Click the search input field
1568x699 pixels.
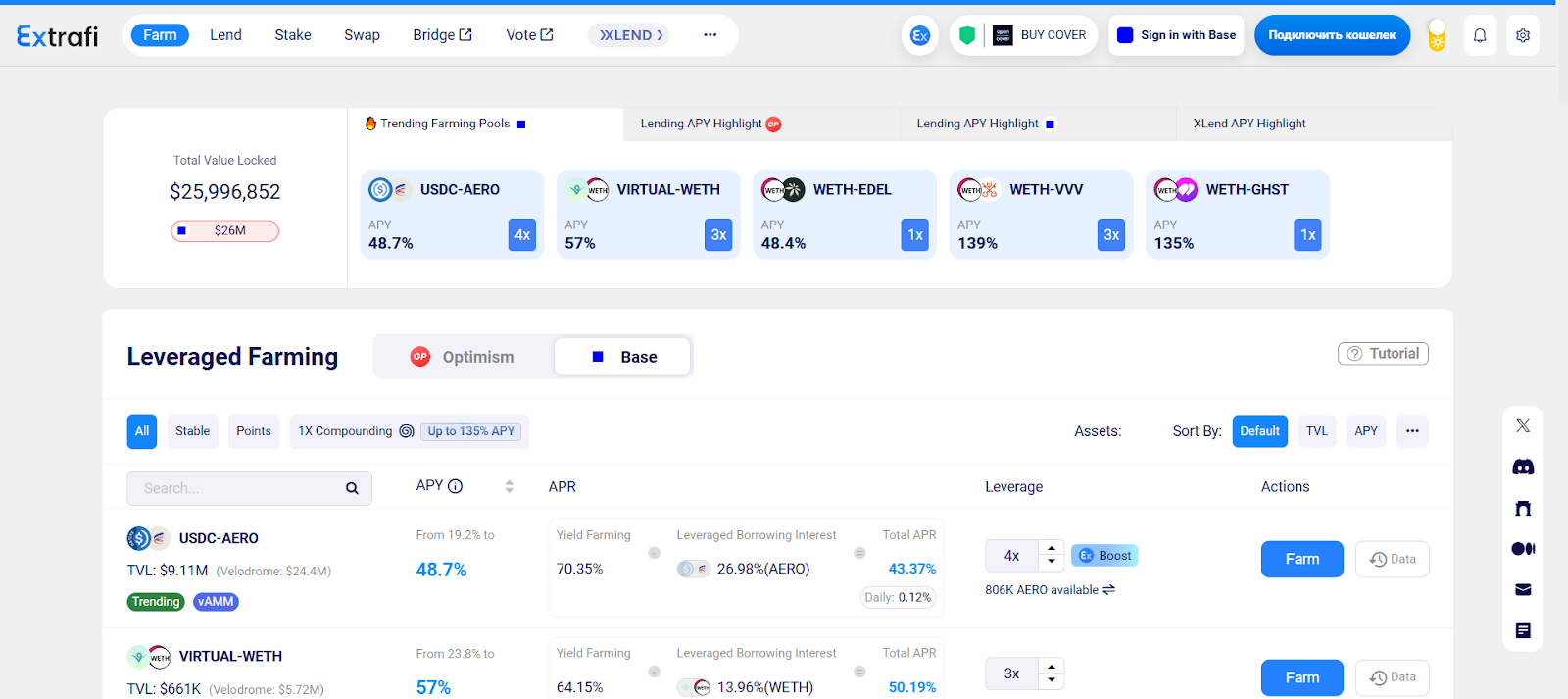tap(249, 488)
